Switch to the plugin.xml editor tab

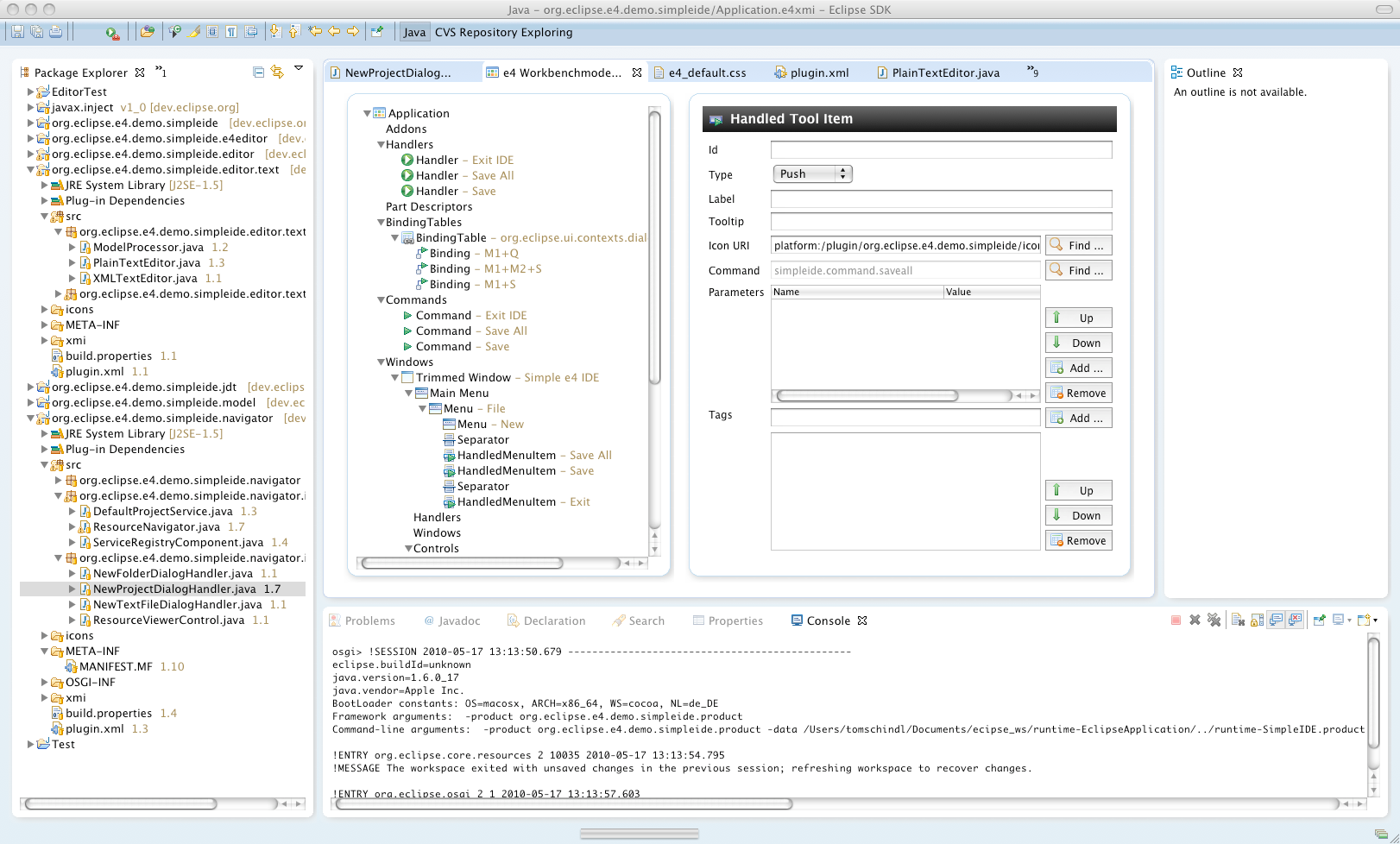point(819,73)
